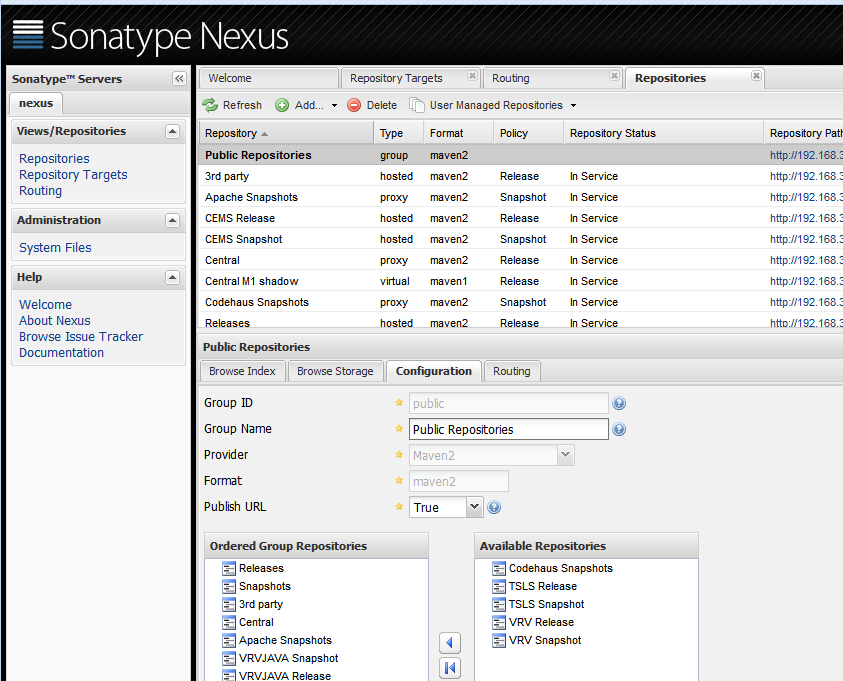Viewport: 843px width, 681px height.
Task: Select the CEMS Snapshot table row
Action: pyautogui.click(x=520, y=239)
